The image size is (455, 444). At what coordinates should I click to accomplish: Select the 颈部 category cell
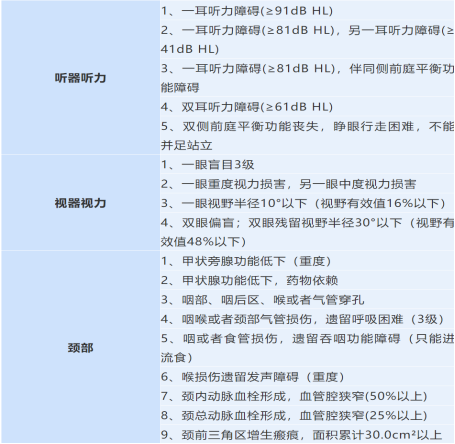point(80,347)
